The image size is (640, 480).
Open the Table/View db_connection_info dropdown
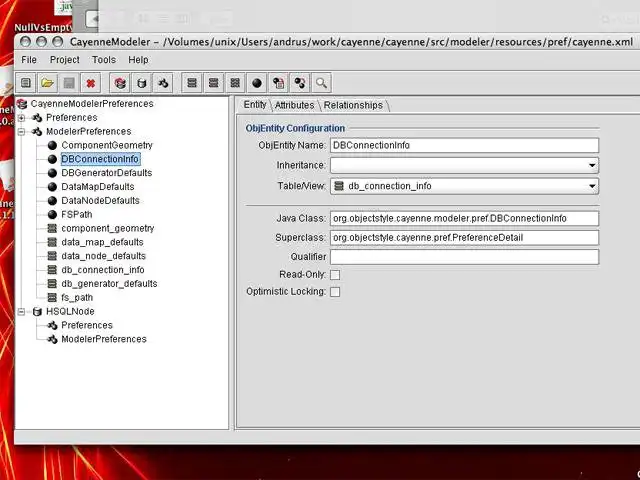point(464,186)
